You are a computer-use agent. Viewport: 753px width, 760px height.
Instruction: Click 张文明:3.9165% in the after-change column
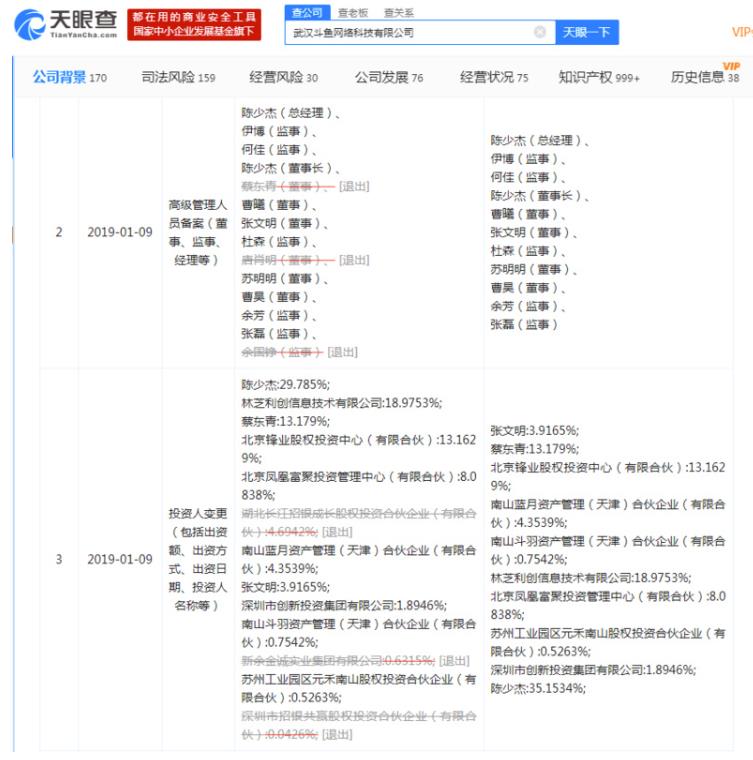click(534, 430)
